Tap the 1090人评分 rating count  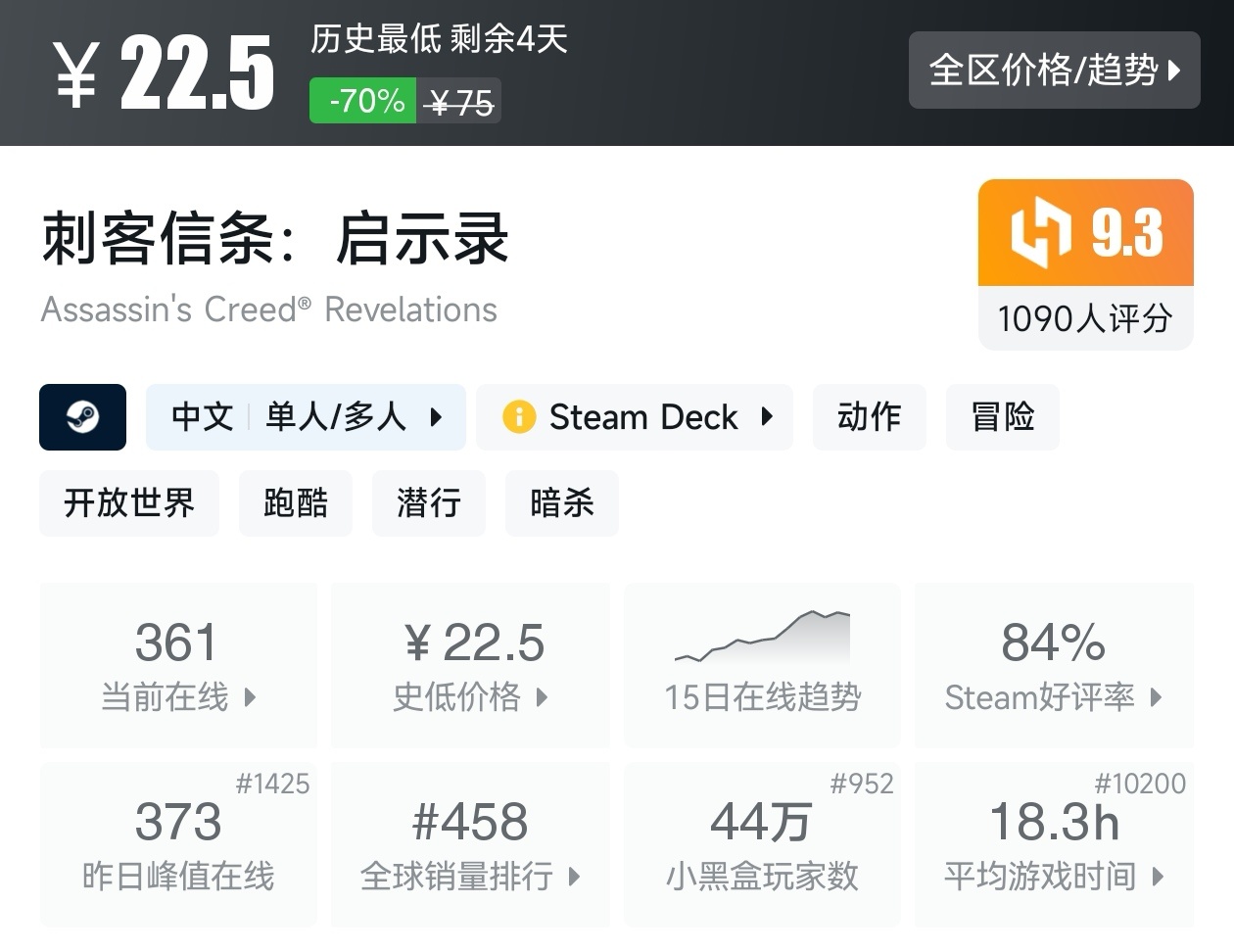(x=1085, y=318)
